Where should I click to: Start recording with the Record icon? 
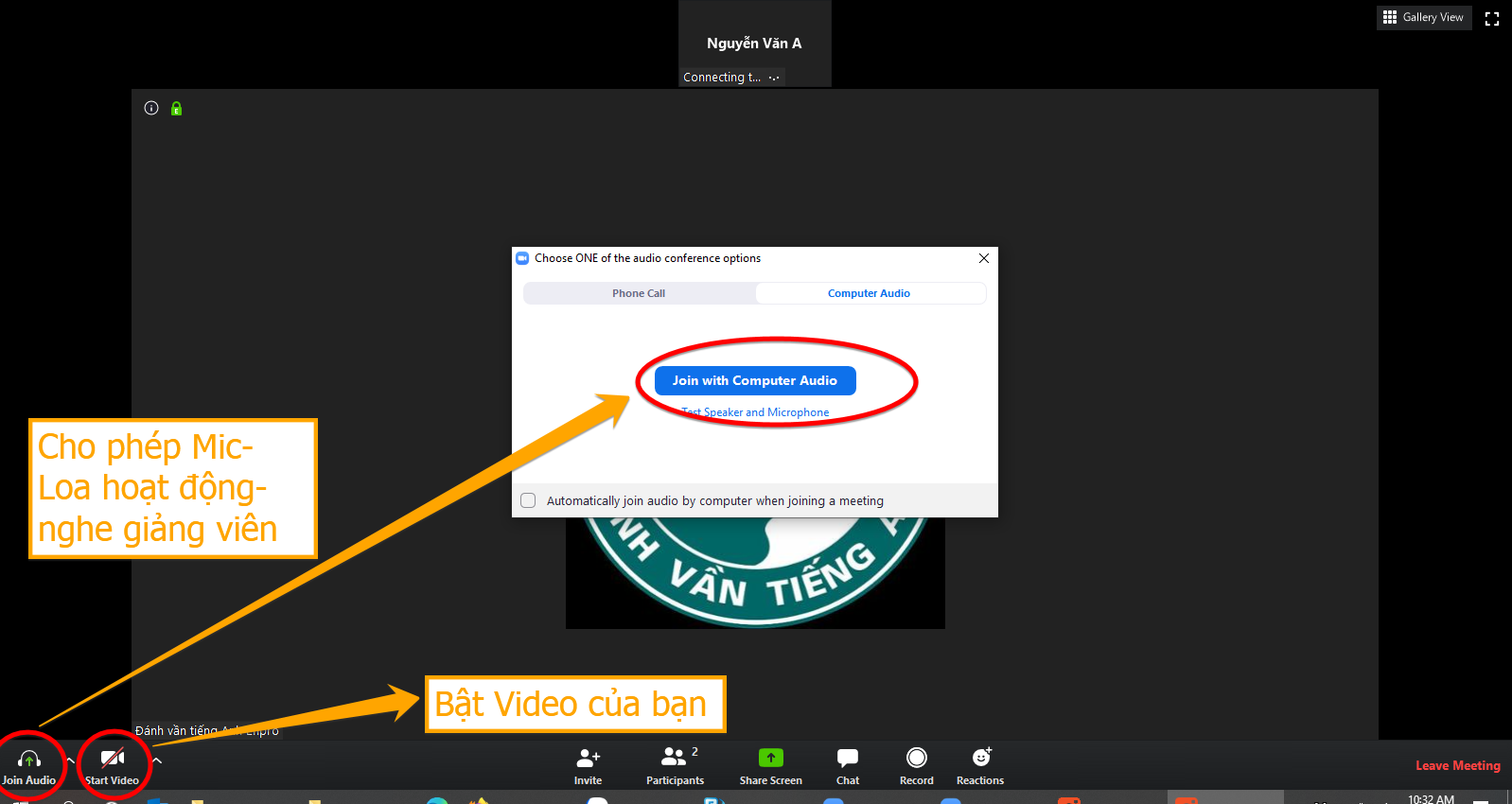916,759
